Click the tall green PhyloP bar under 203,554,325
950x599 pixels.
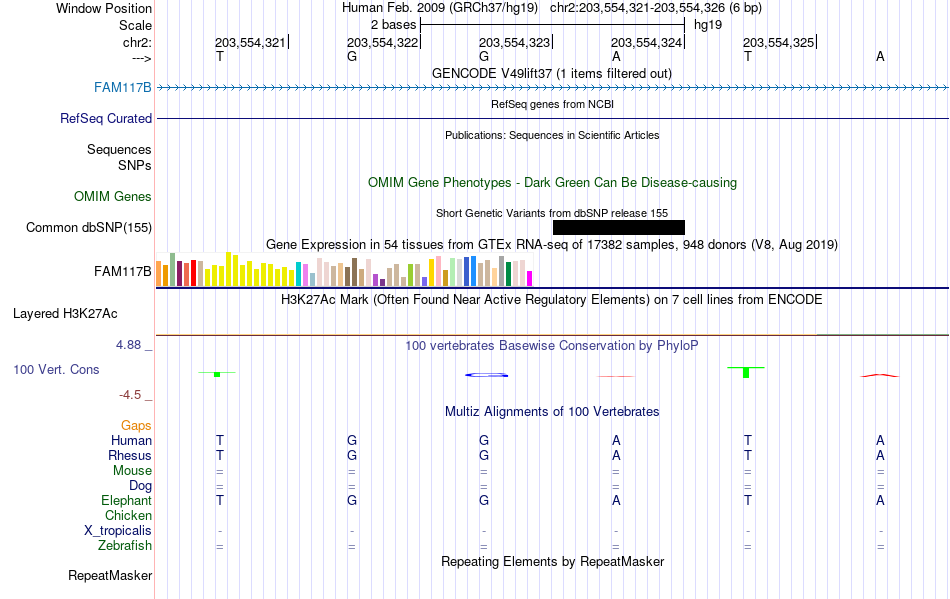pyautogui.click(x=746, y=372)
